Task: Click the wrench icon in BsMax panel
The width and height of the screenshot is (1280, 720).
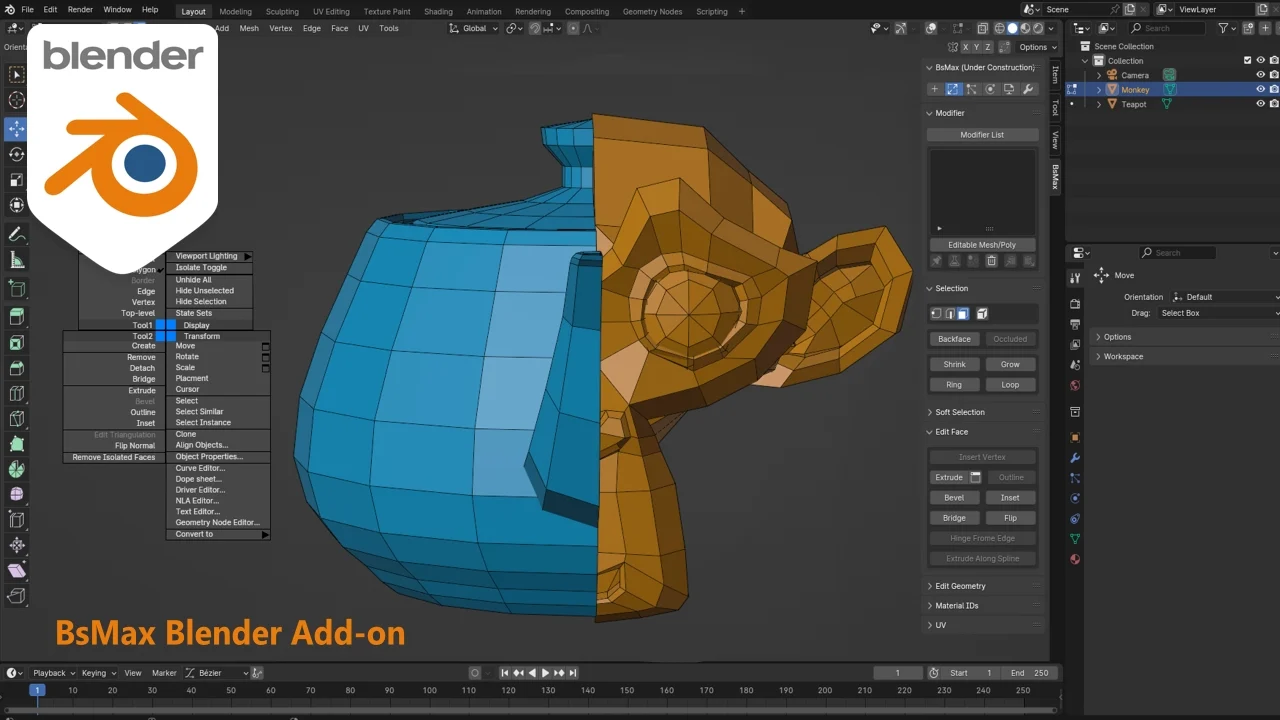Action: (x=1027, y=89)
